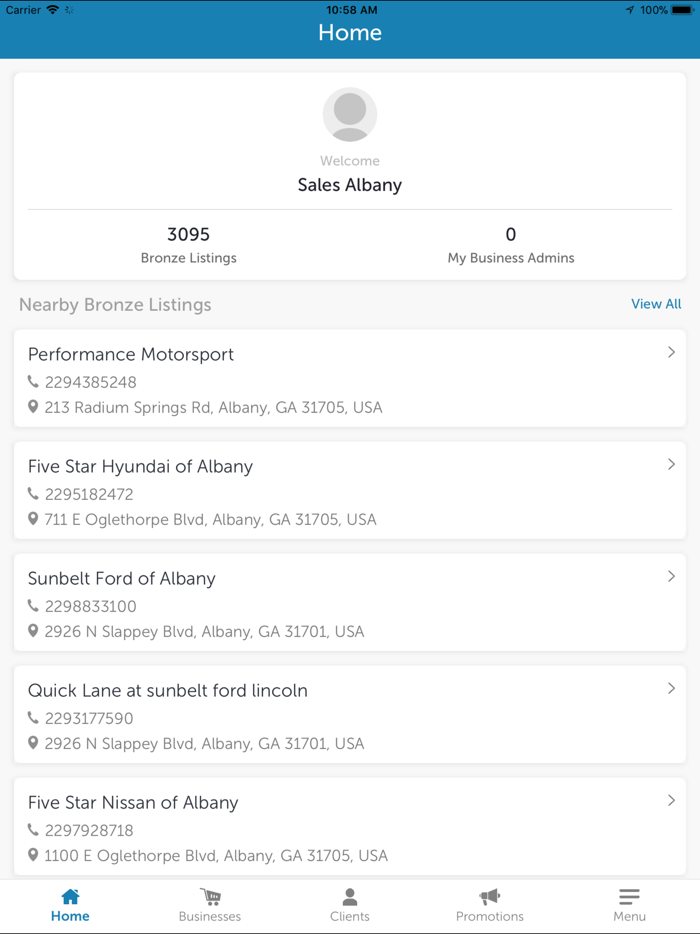Switch to the Promotions tab label
Screen dimensions: 700x934
489,916
